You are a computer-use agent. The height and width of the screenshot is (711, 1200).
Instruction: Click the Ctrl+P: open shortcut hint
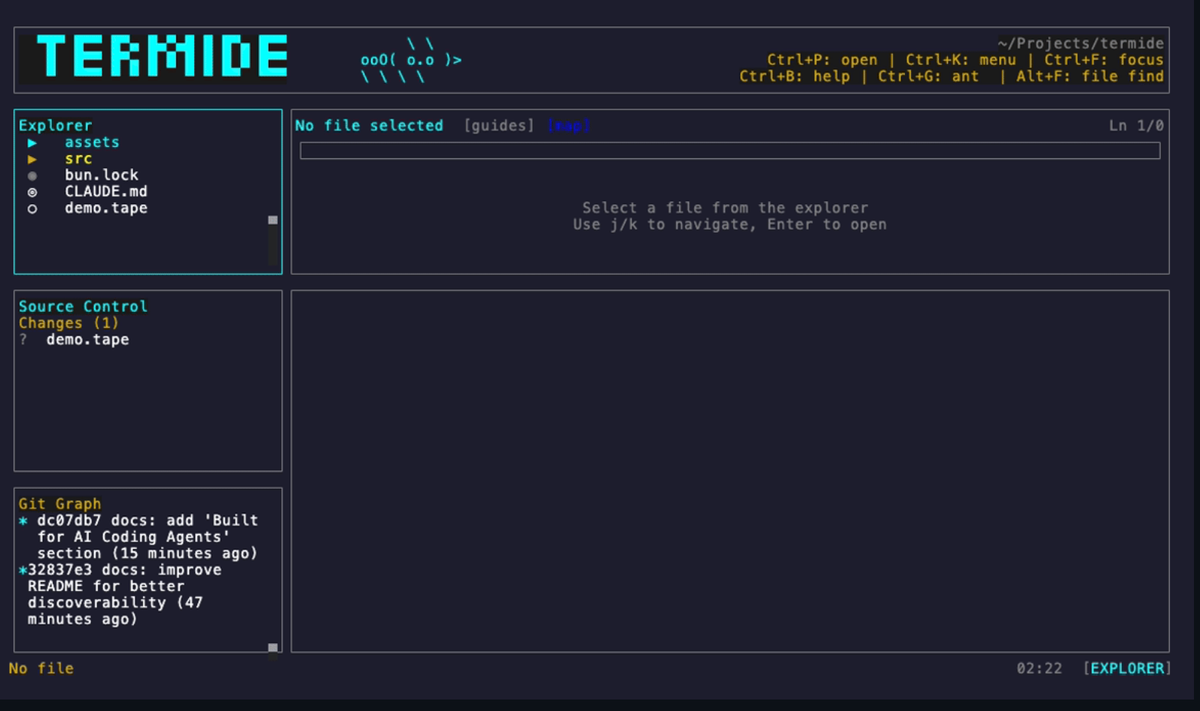[822, 60]
